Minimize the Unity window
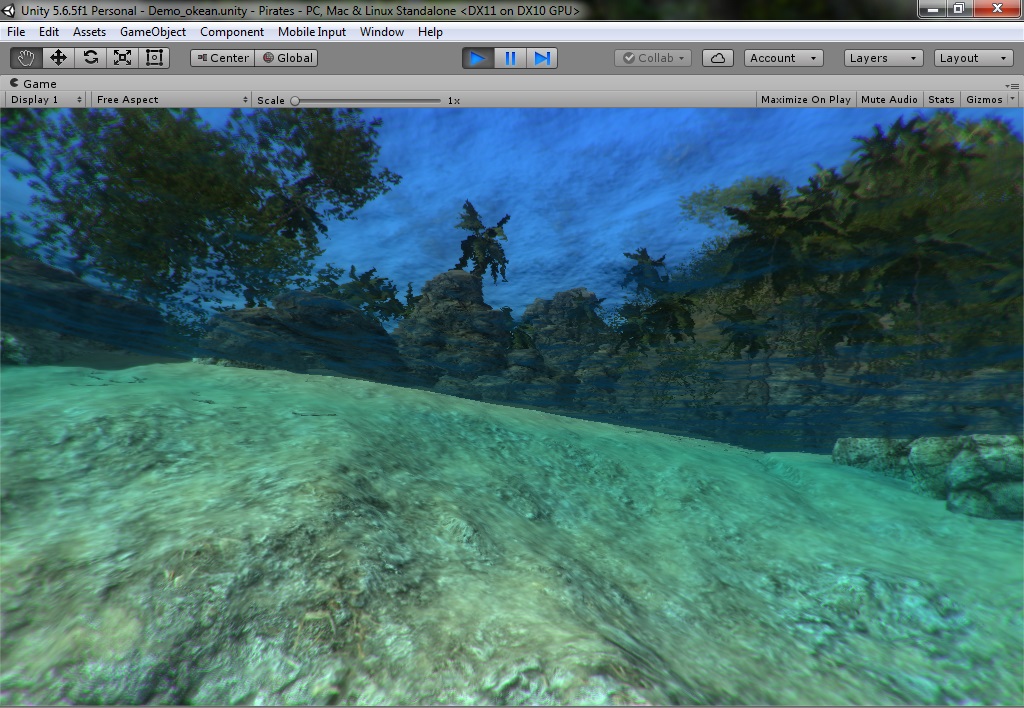Image resolution: width=1024 pixels, height=708 pixels. [x=932, y=8]
